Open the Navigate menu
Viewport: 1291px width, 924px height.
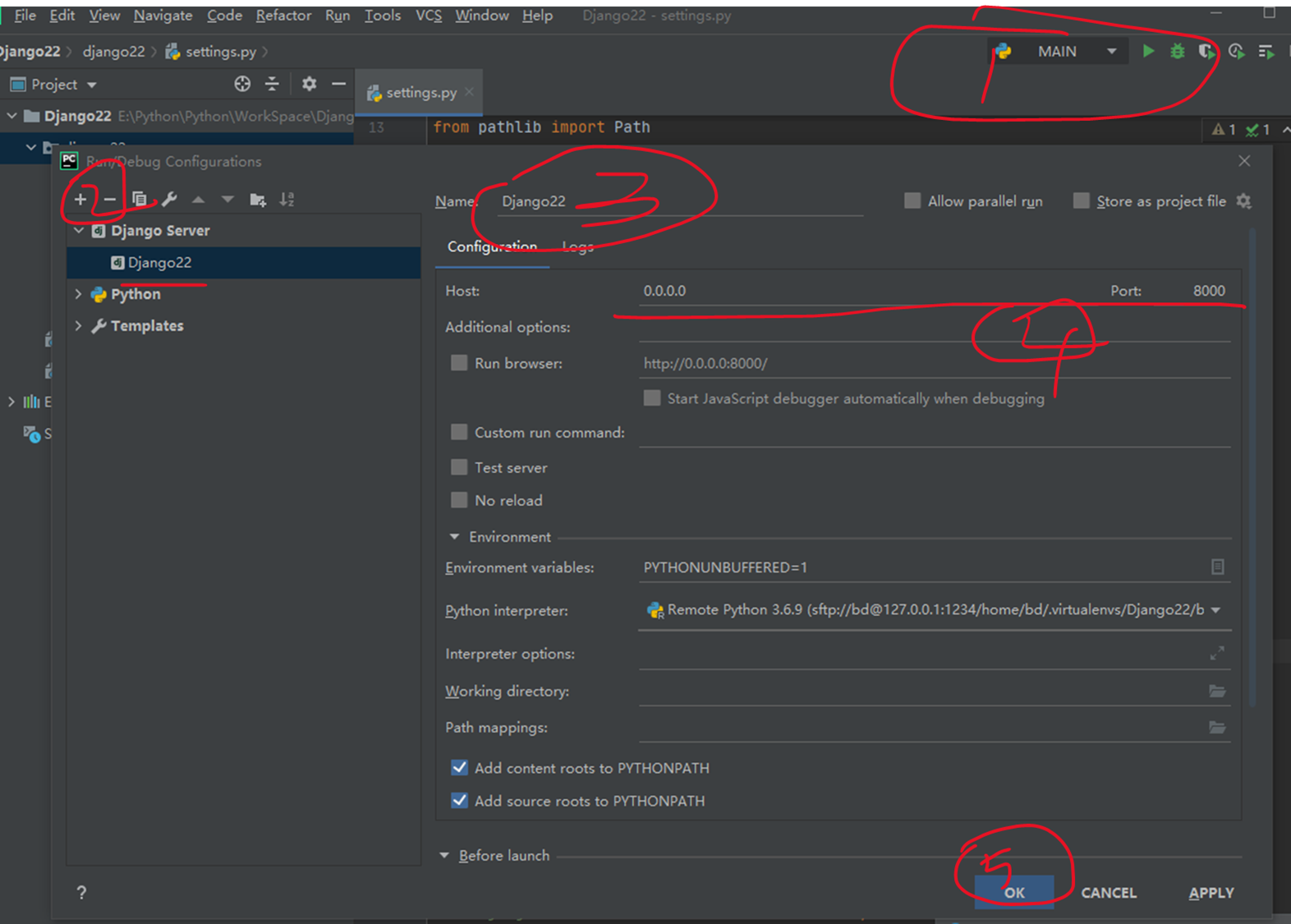[163, 16]
